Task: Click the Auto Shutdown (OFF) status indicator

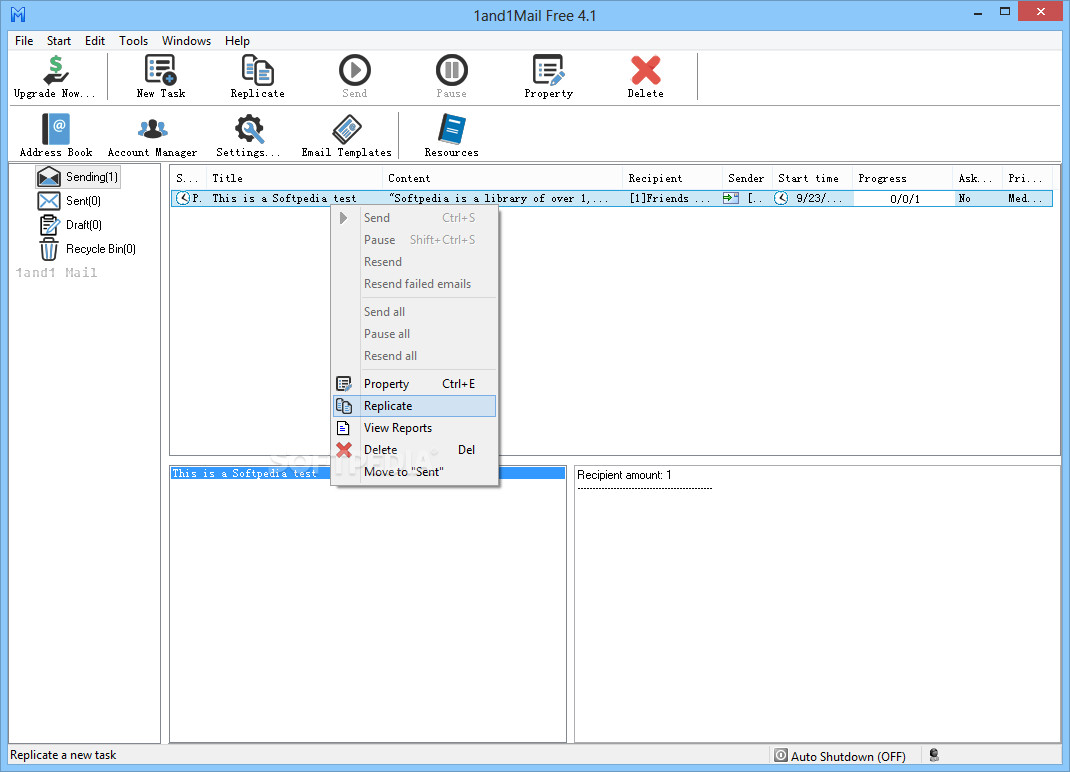Action: coord(841,756)
